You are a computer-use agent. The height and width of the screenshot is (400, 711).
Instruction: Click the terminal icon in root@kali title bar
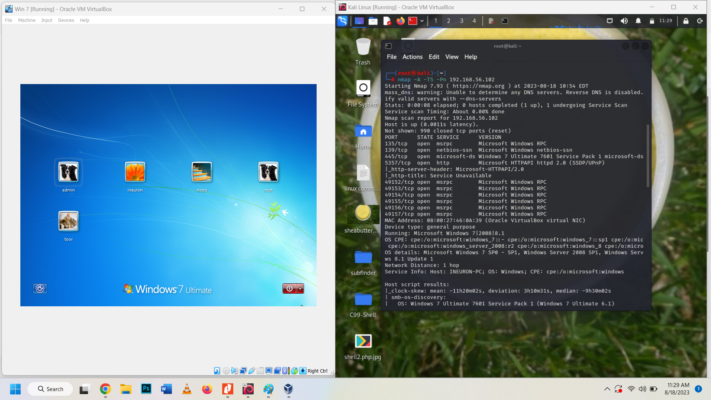[x=389, y=46]
